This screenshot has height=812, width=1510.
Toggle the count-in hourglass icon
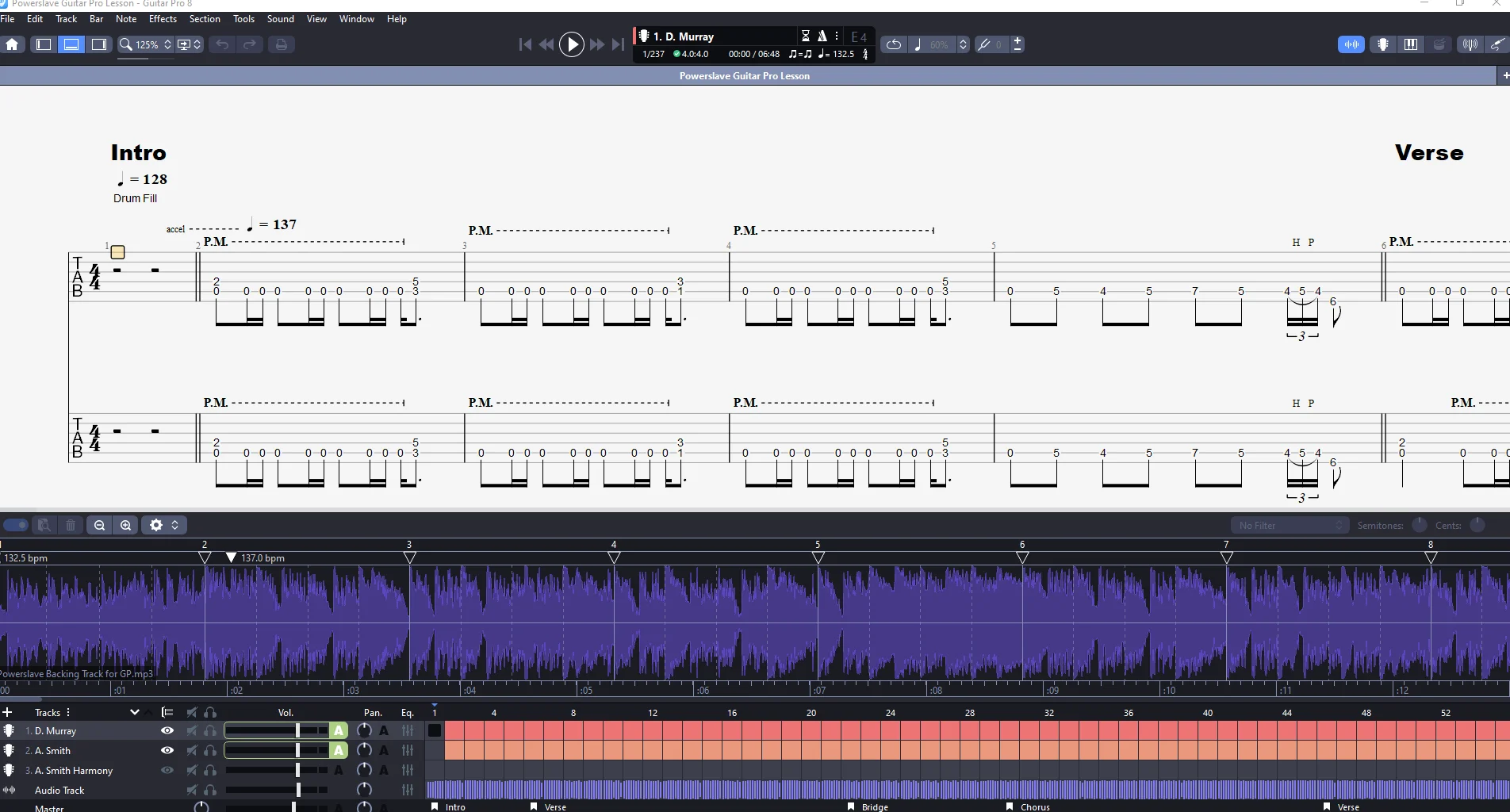coord(805,36)
